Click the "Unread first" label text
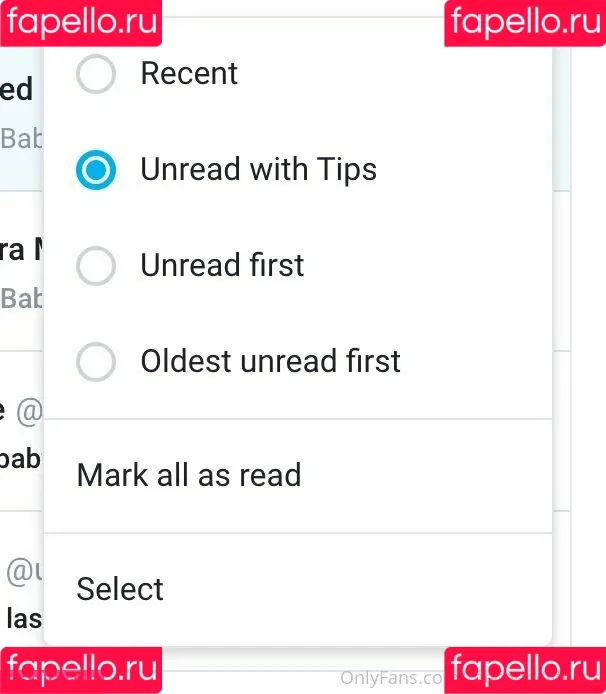 (222, 266)
